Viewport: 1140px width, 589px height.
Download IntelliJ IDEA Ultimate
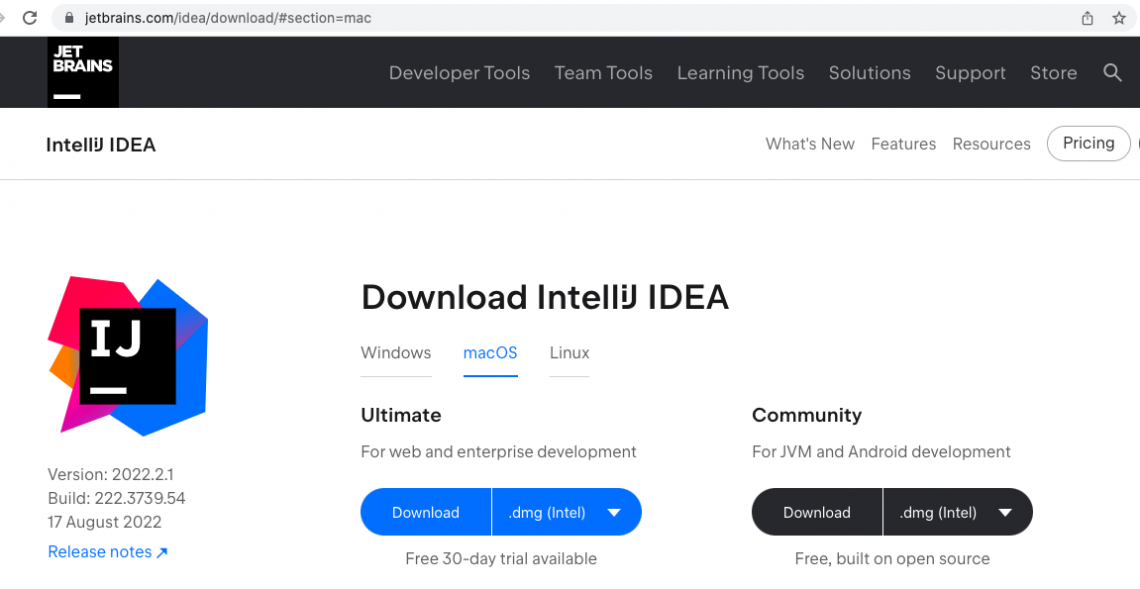point(425,511)
